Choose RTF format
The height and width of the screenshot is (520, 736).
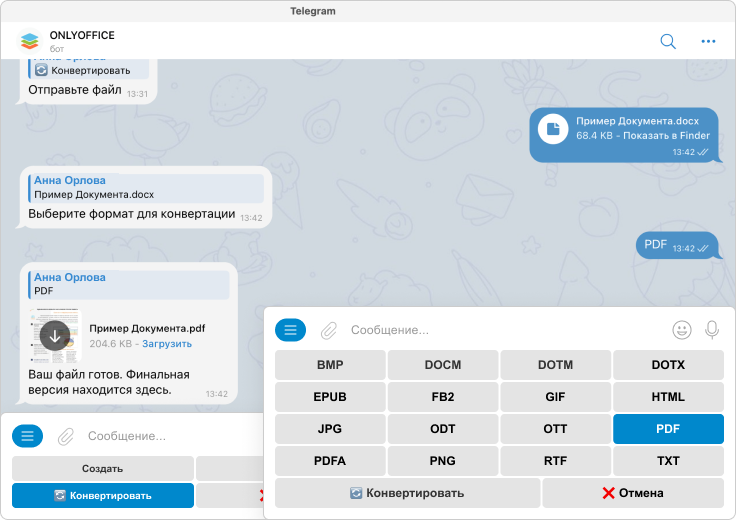555,460
